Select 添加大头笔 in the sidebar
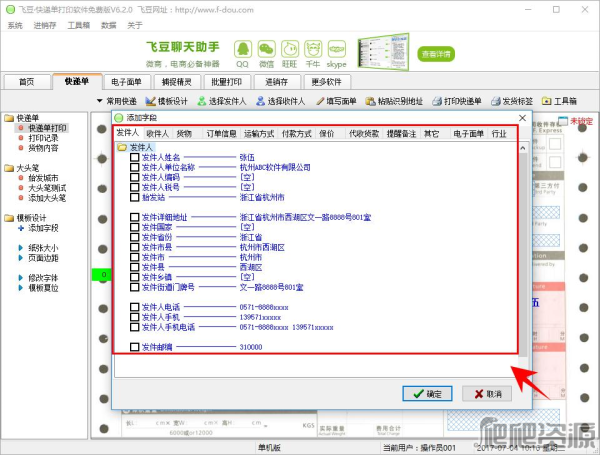600x455 pixels. point(47,198)
